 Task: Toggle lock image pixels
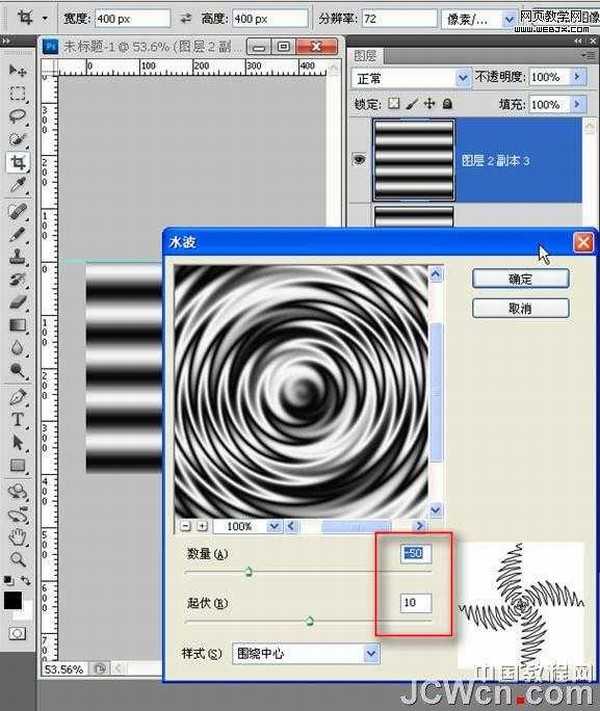411,104
